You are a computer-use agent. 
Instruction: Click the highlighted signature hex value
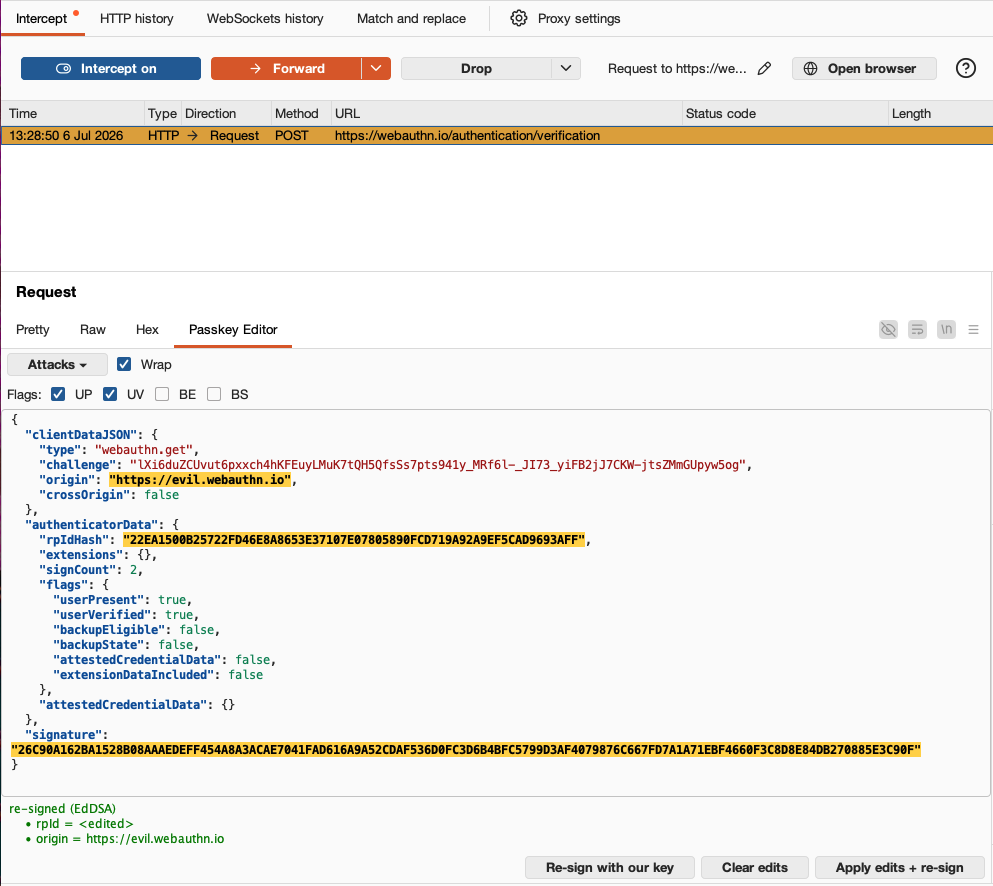[466, 750]
